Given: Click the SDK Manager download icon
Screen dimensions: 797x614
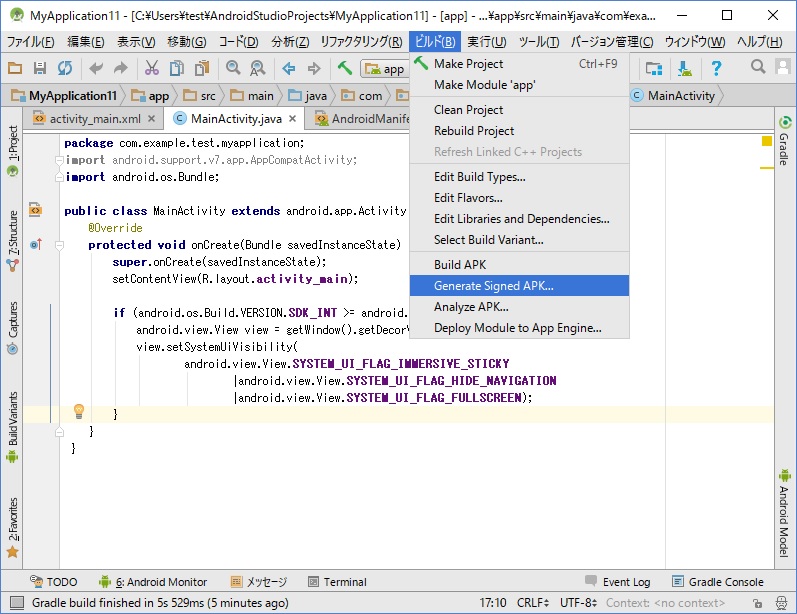Looking at the screenshot, I should point(685,68).
